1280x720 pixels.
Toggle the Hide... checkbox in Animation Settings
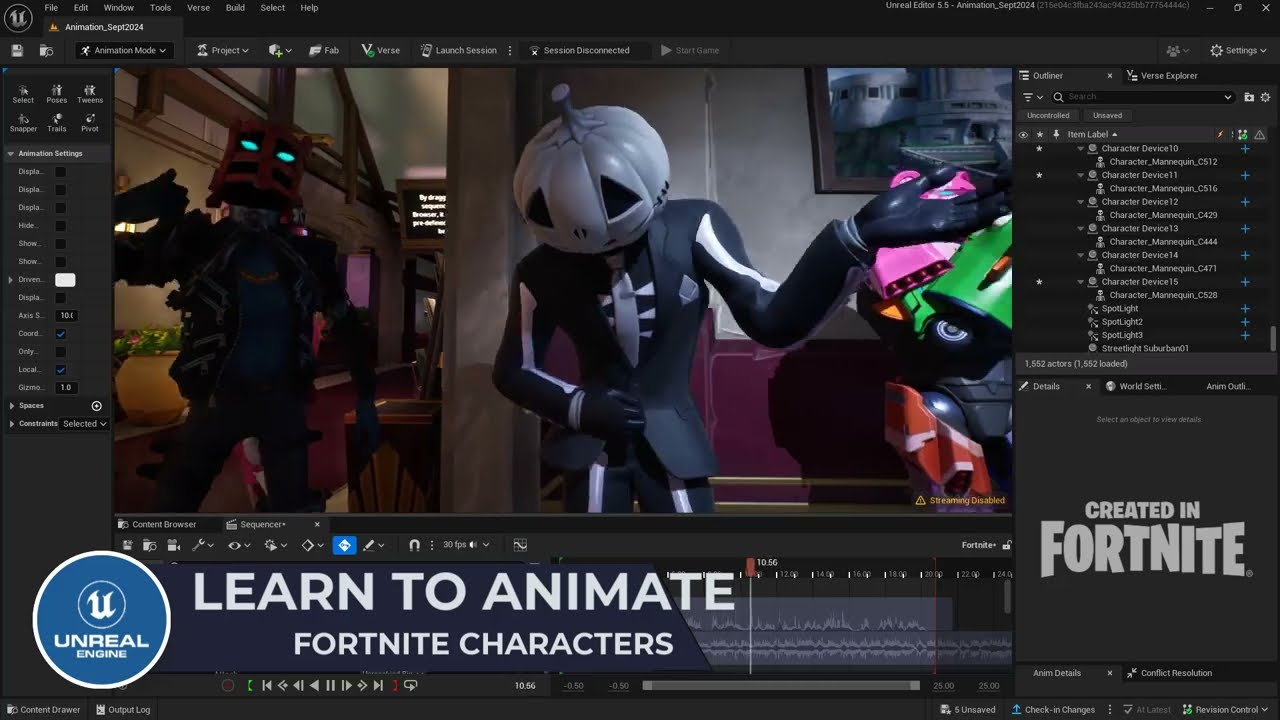(x=60, y=226)
